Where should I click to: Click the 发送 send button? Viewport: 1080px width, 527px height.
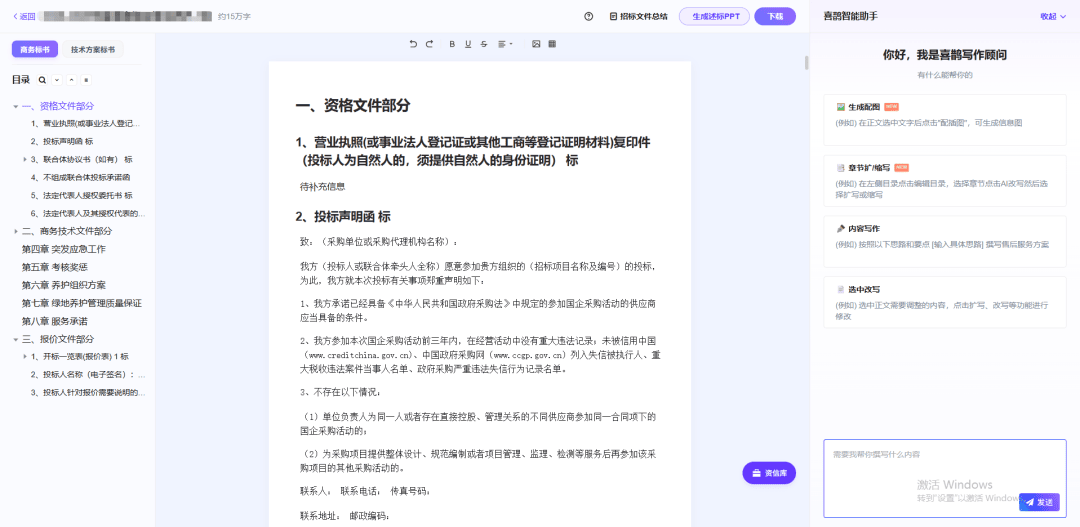coord(1039,502)
